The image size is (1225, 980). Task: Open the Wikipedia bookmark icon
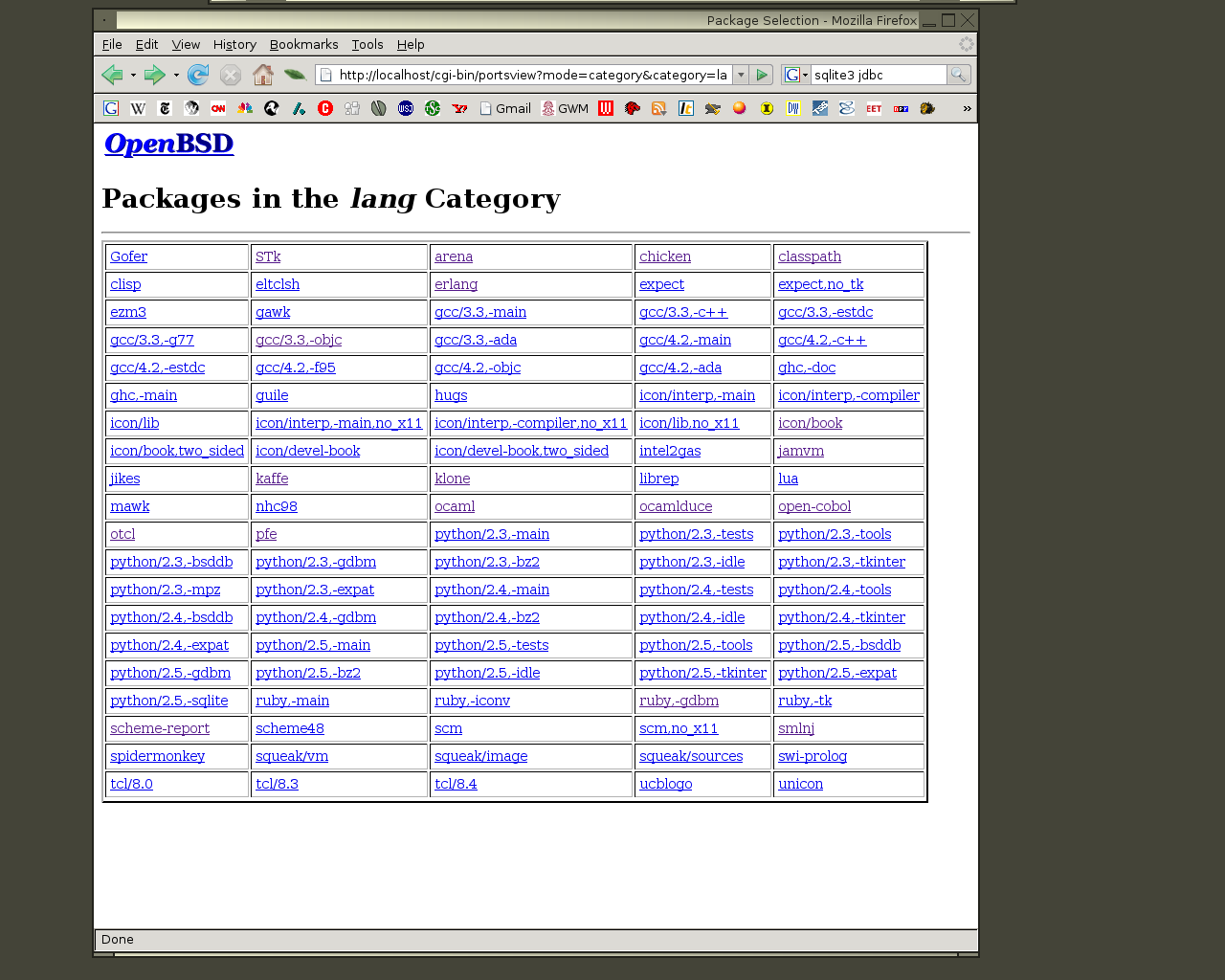point(138,108)
